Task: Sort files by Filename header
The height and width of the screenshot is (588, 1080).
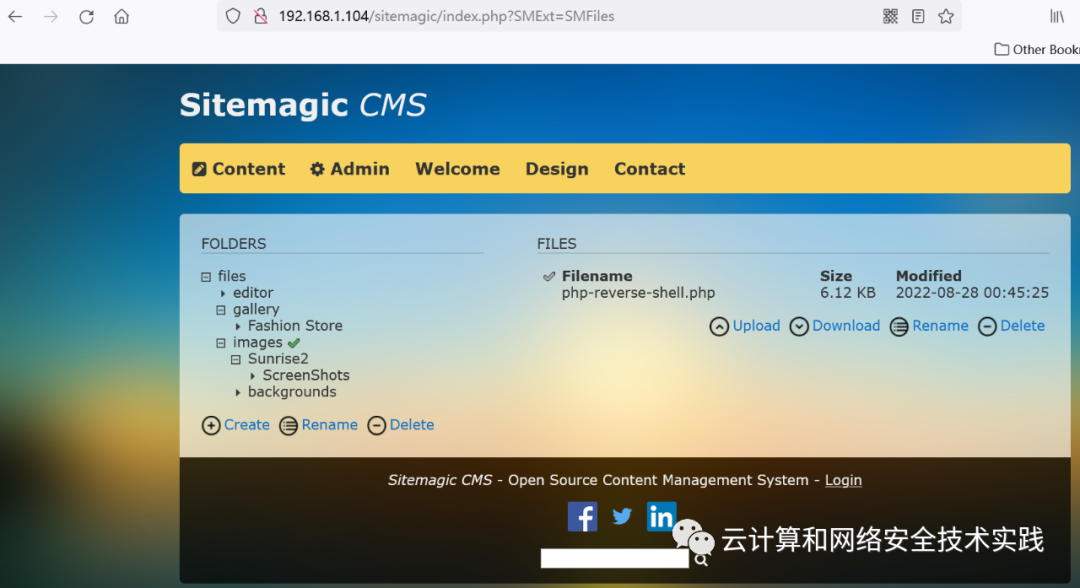Action: [596, 276]
